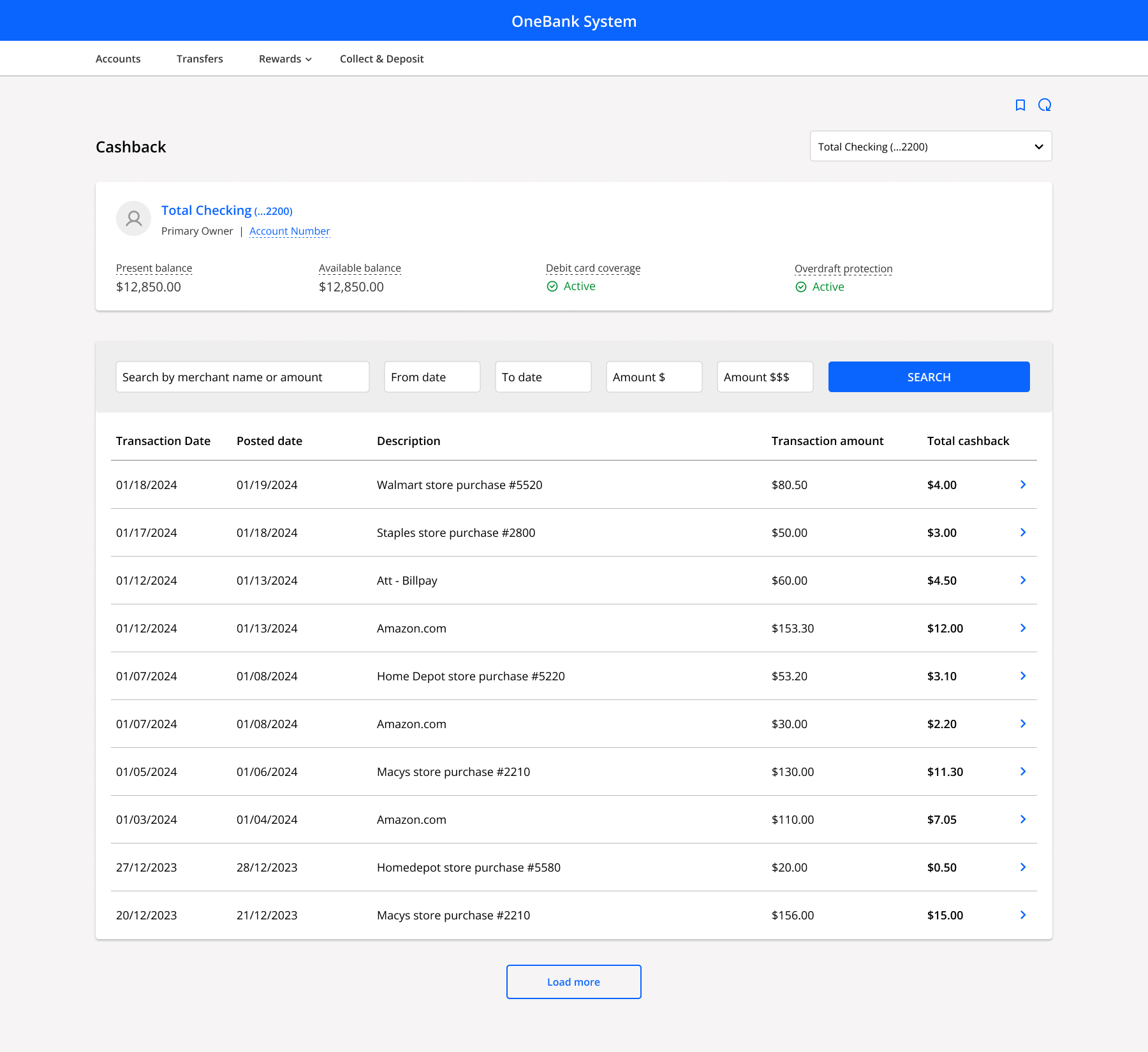Image resolution: width=1148 pixels, height=1052 pixels.
Task: Open the Transfers menu item
Action: (200, 59)
